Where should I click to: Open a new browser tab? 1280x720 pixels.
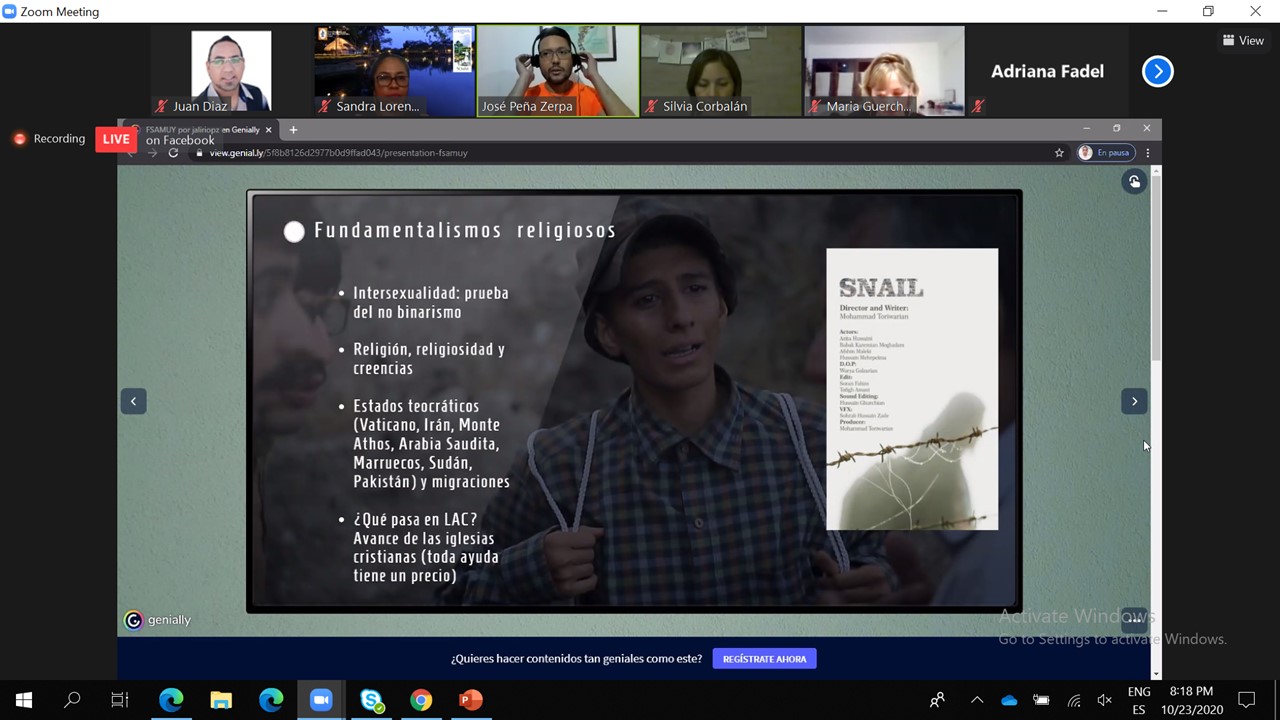coord(293,129)
